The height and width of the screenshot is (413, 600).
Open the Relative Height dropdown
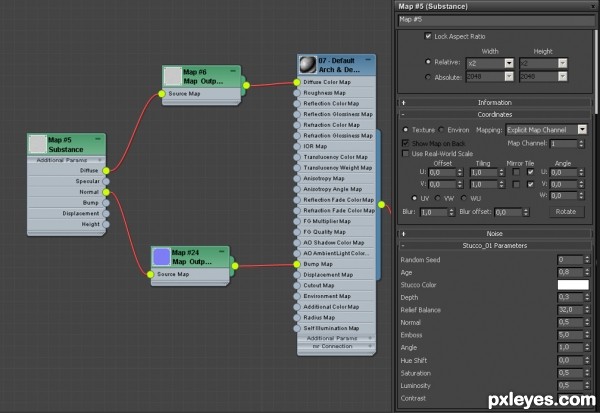pyautogui.click(x=562, y=63)
